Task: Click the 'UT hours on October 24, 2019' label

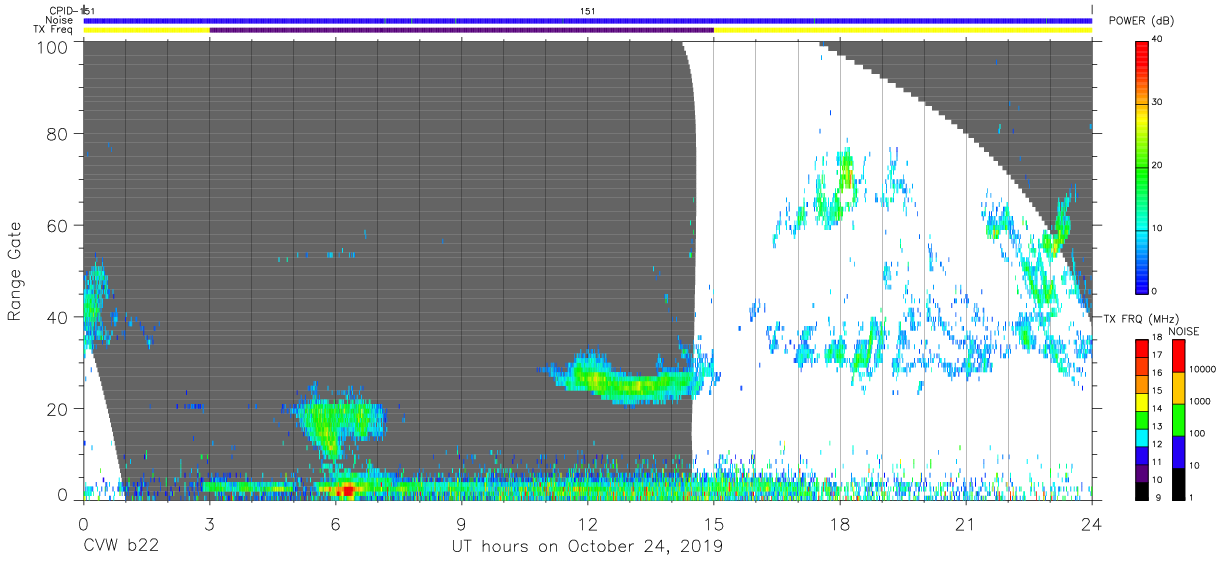Action: tap(587, 547)
